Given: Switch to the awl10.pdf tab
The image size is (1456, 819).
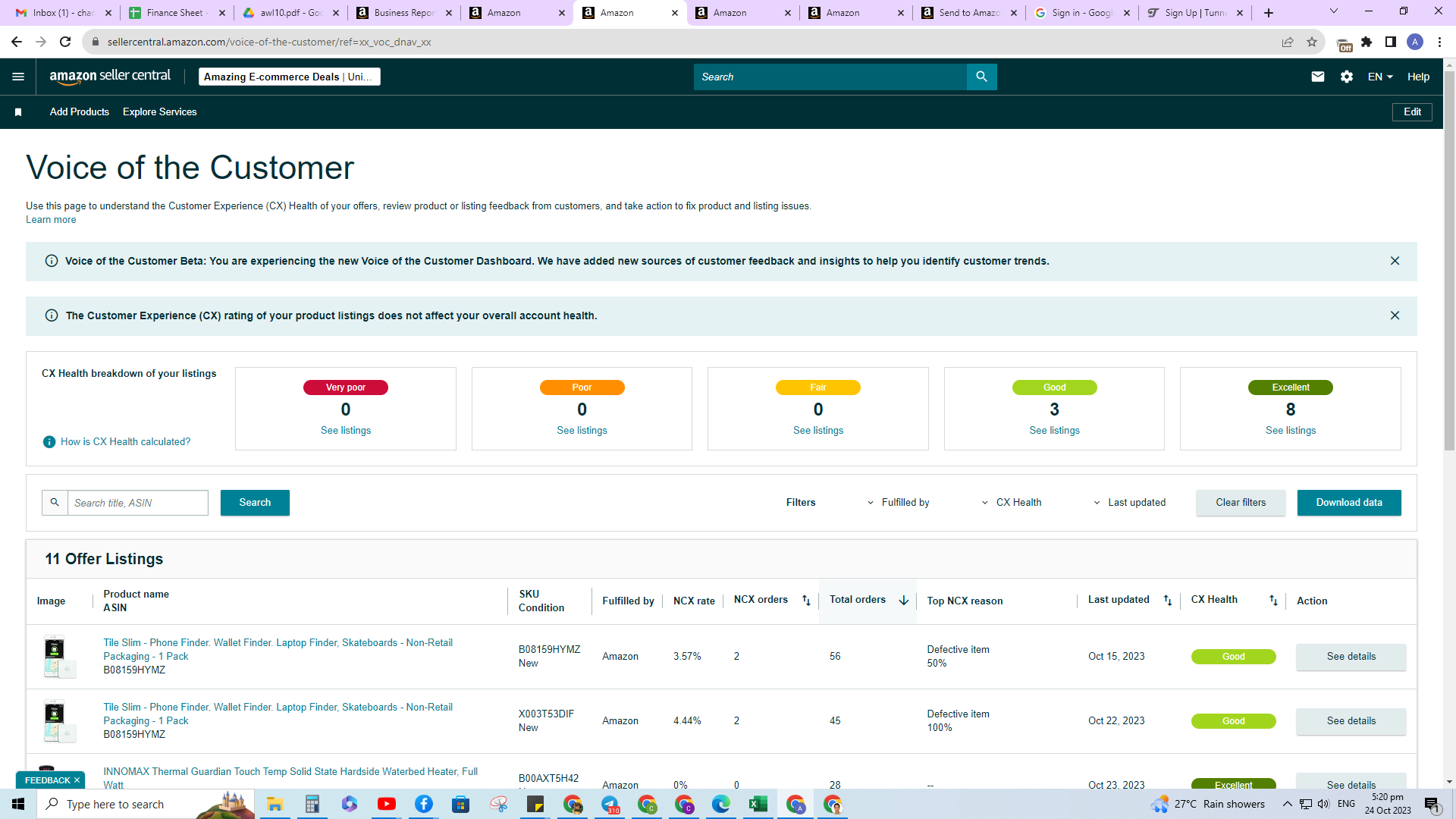Looking at the screenshot, I should point(290,13).
